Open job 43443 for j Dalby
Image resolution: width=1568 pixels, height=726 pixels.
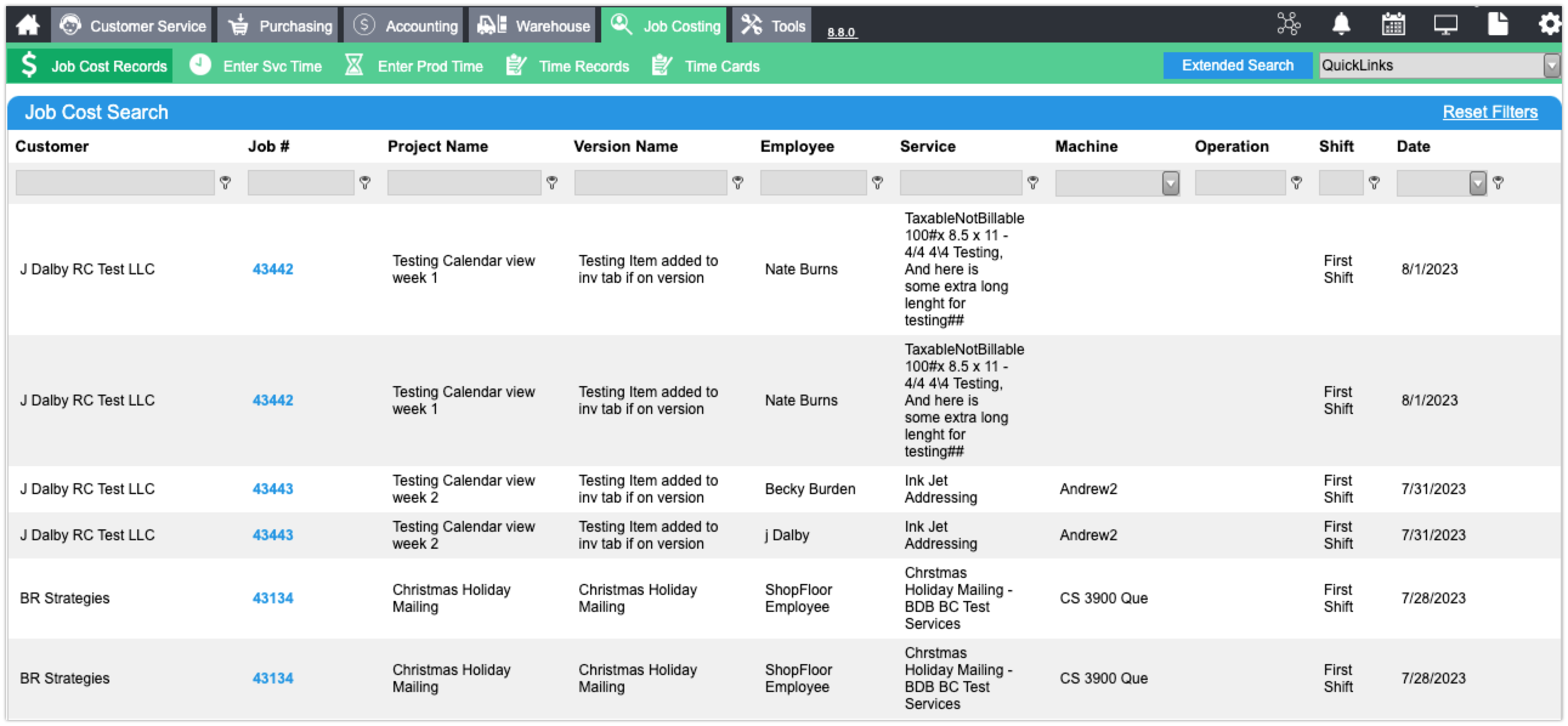pyautogui.click(x=273, y=535)
